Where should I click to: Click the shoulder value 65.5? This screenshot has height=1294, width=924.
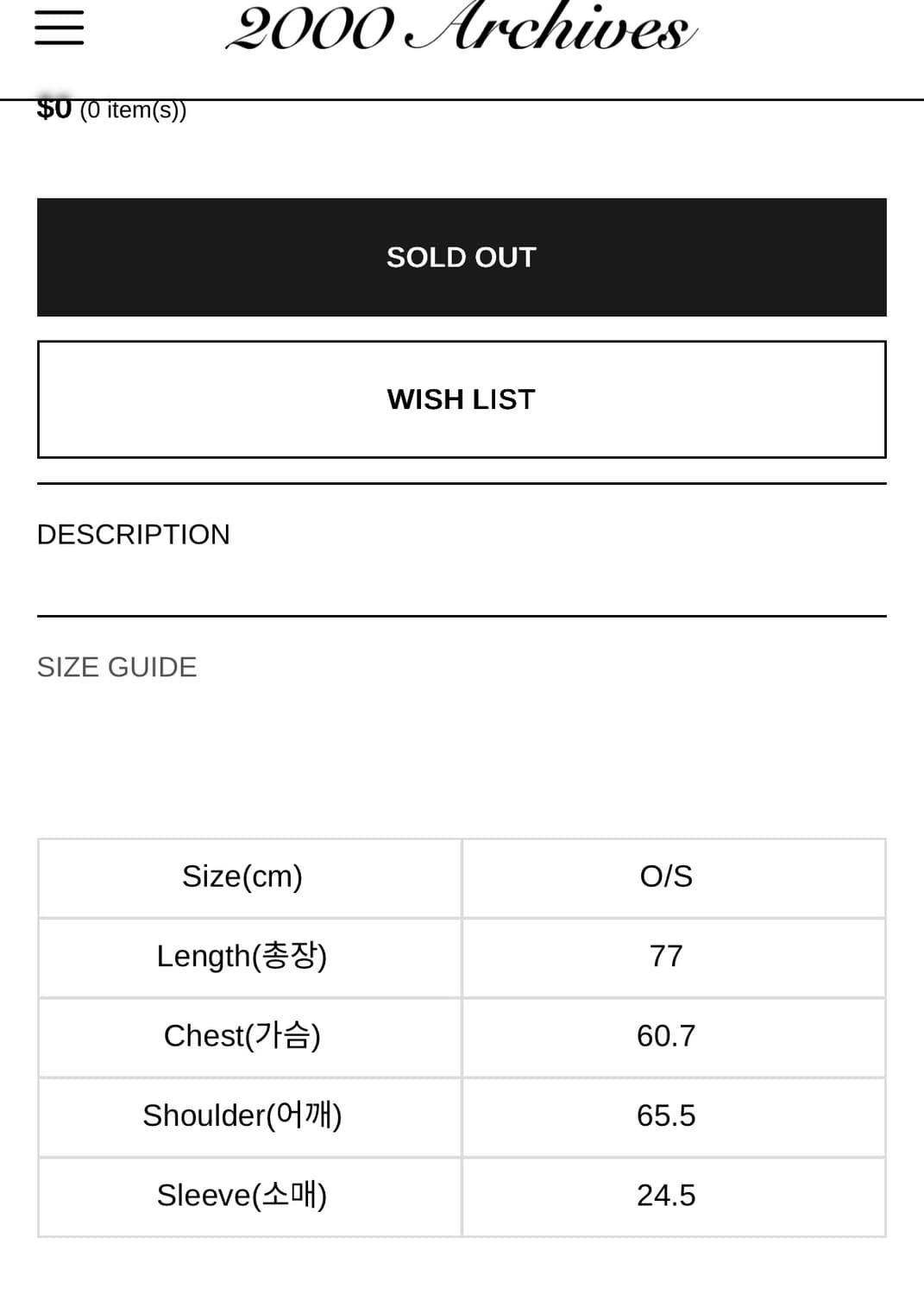[666, 1115]
